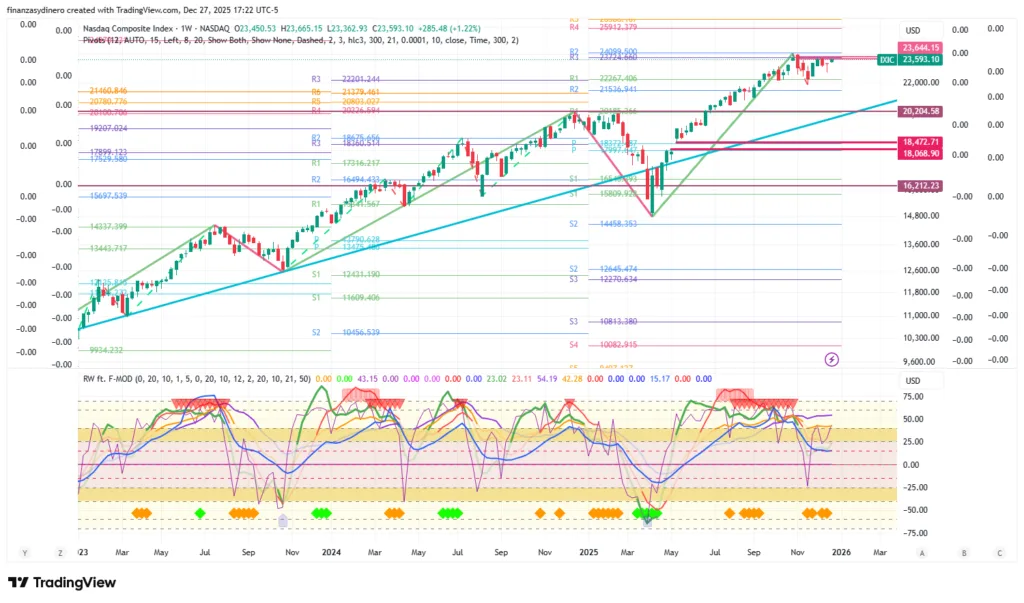Click the IXIC symbol tag on price axis
This screenshot has width=1024, height=603.
point(886,60)
